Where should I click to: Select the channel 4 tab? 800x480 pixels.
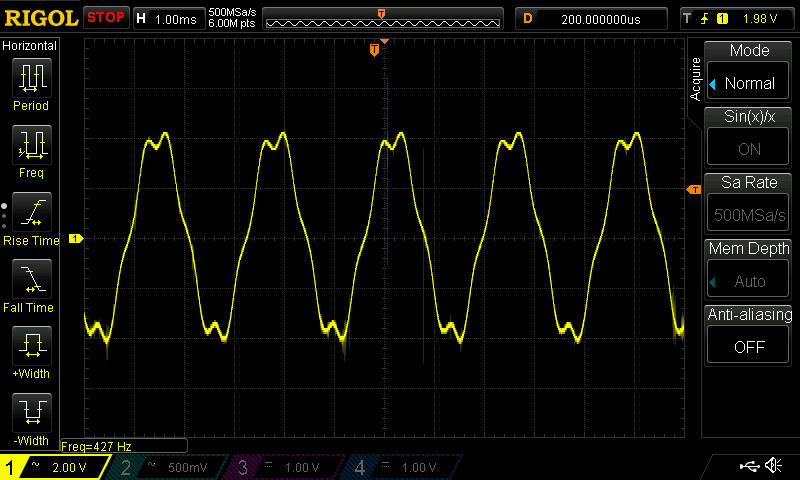pyautogui.click(x=400, y=467)
